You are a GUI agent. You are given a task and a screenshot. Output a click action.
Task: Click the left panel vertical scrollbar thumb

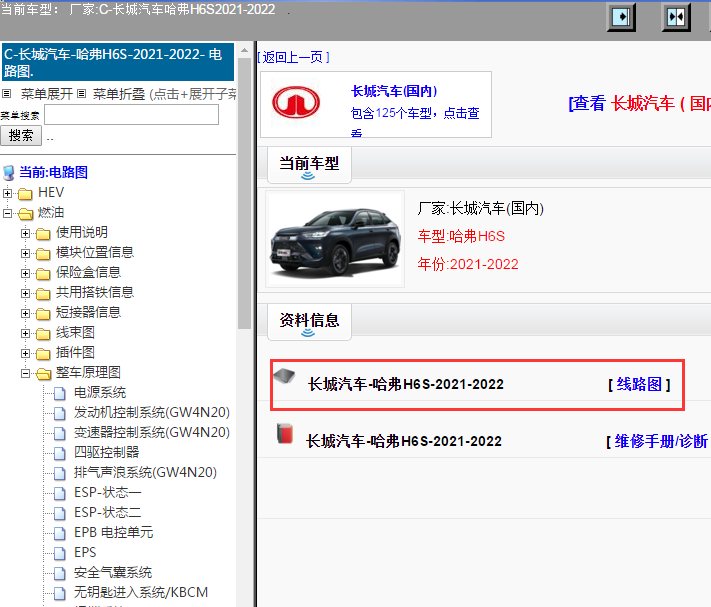tap(244, 193)
